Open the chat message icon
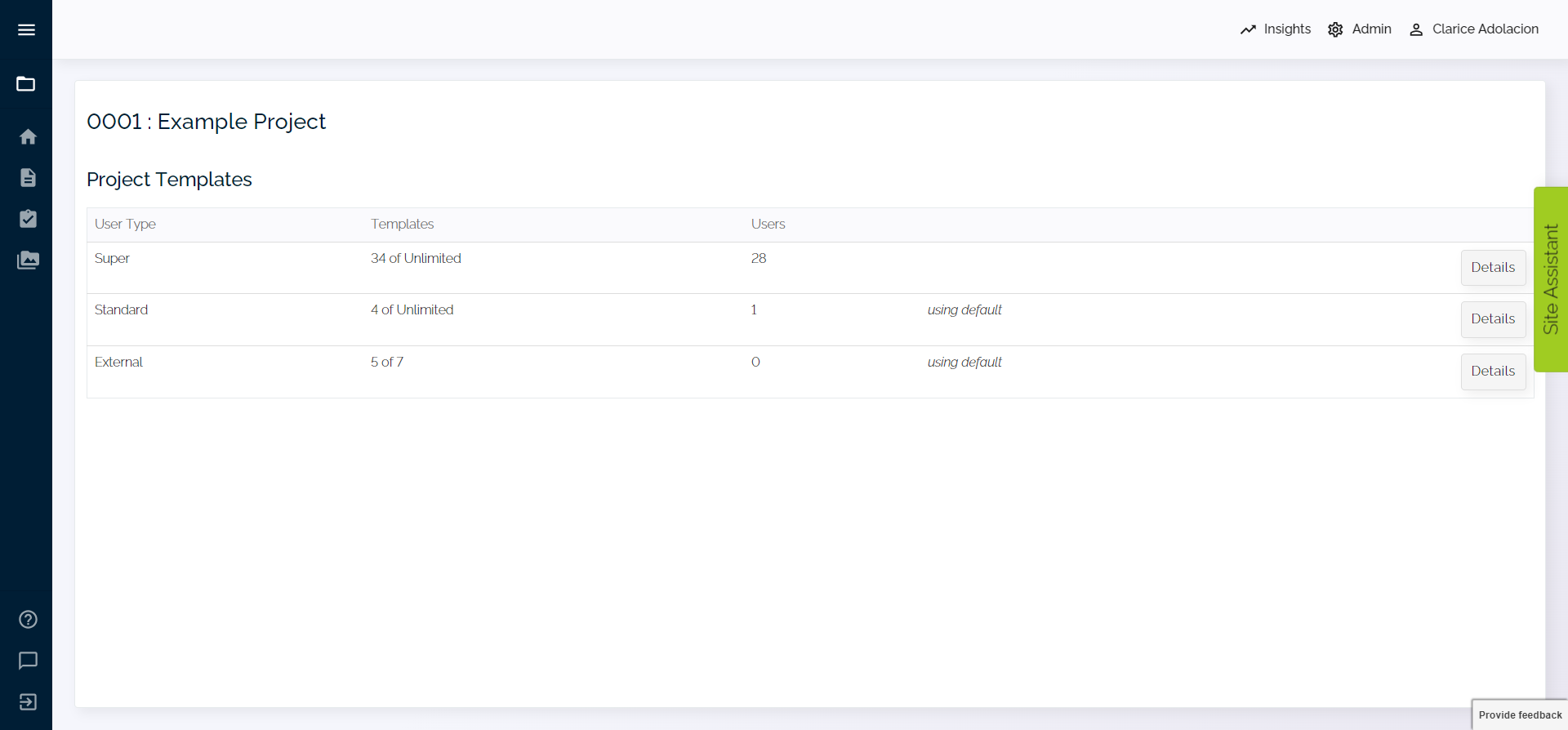The width and height of the screenshot is (1568, 730). 28,661
